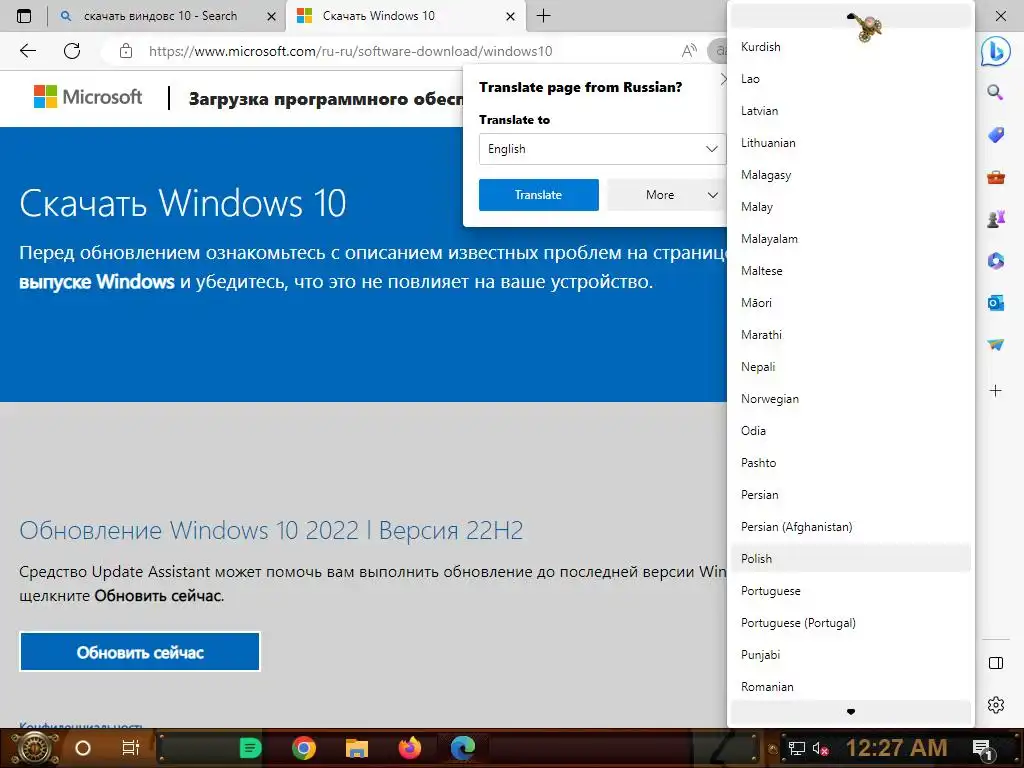Reload the page with refresh icon
The height and width of the screenshot is (768, 1024).
click(x=72, y=51)
